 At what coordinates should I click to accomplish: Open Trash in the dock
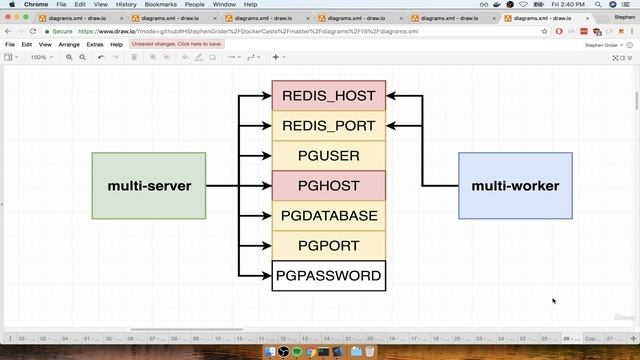[x=370, y=351]
